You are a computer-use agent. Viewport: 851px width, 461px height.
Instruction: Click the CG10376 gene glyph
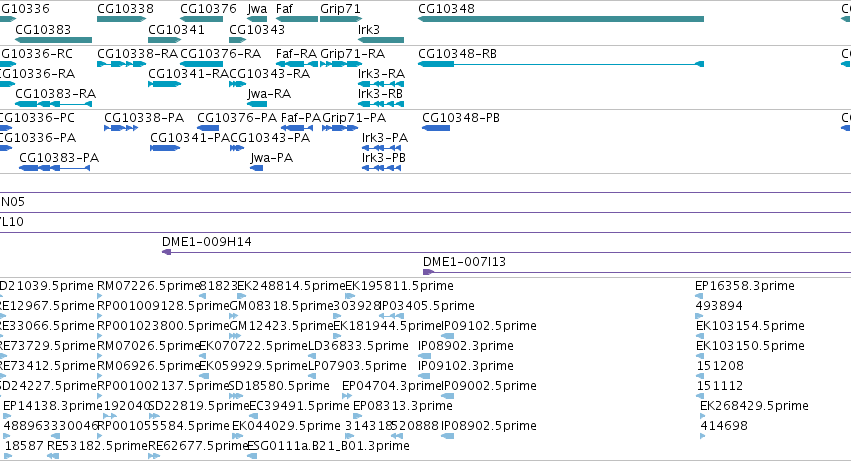(x=201, y=19)
